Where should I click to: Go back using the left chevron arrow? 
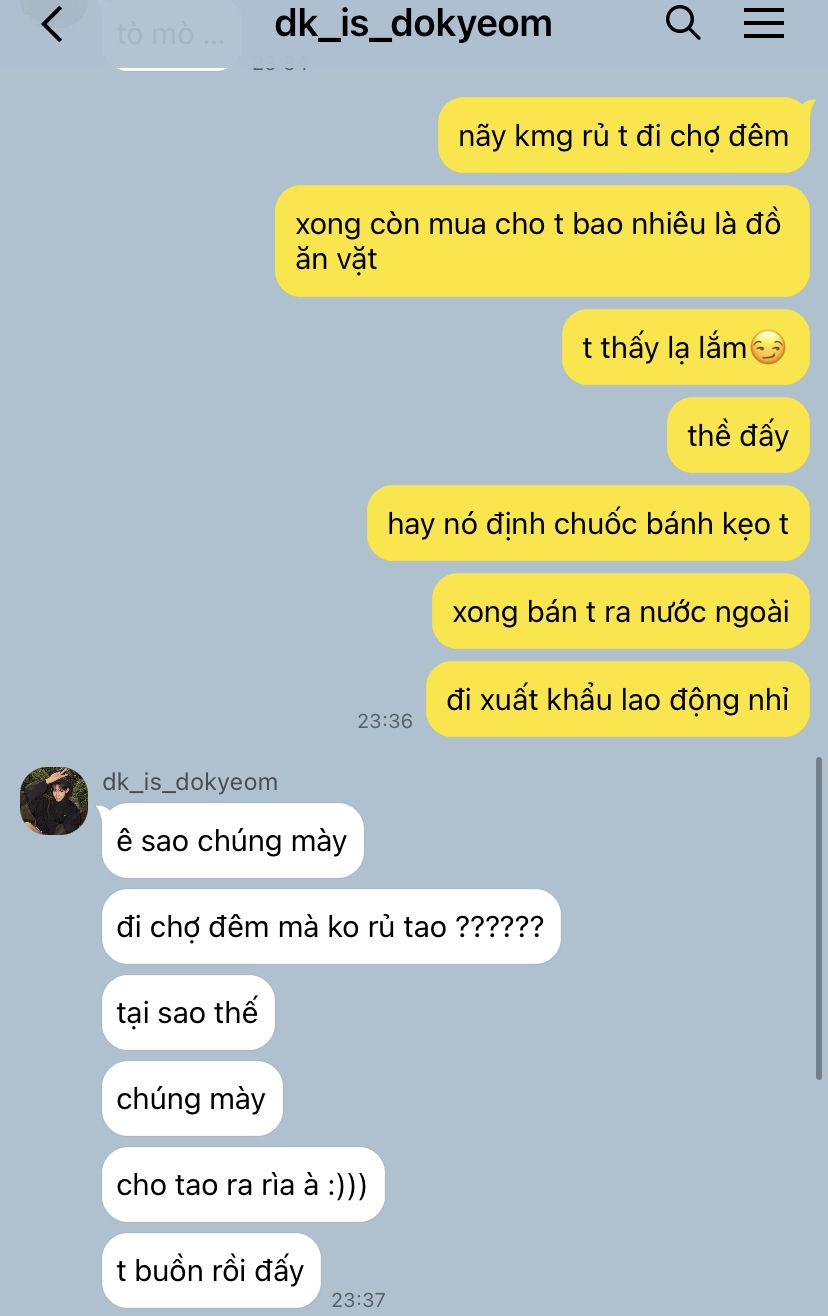tap(52, 24)
